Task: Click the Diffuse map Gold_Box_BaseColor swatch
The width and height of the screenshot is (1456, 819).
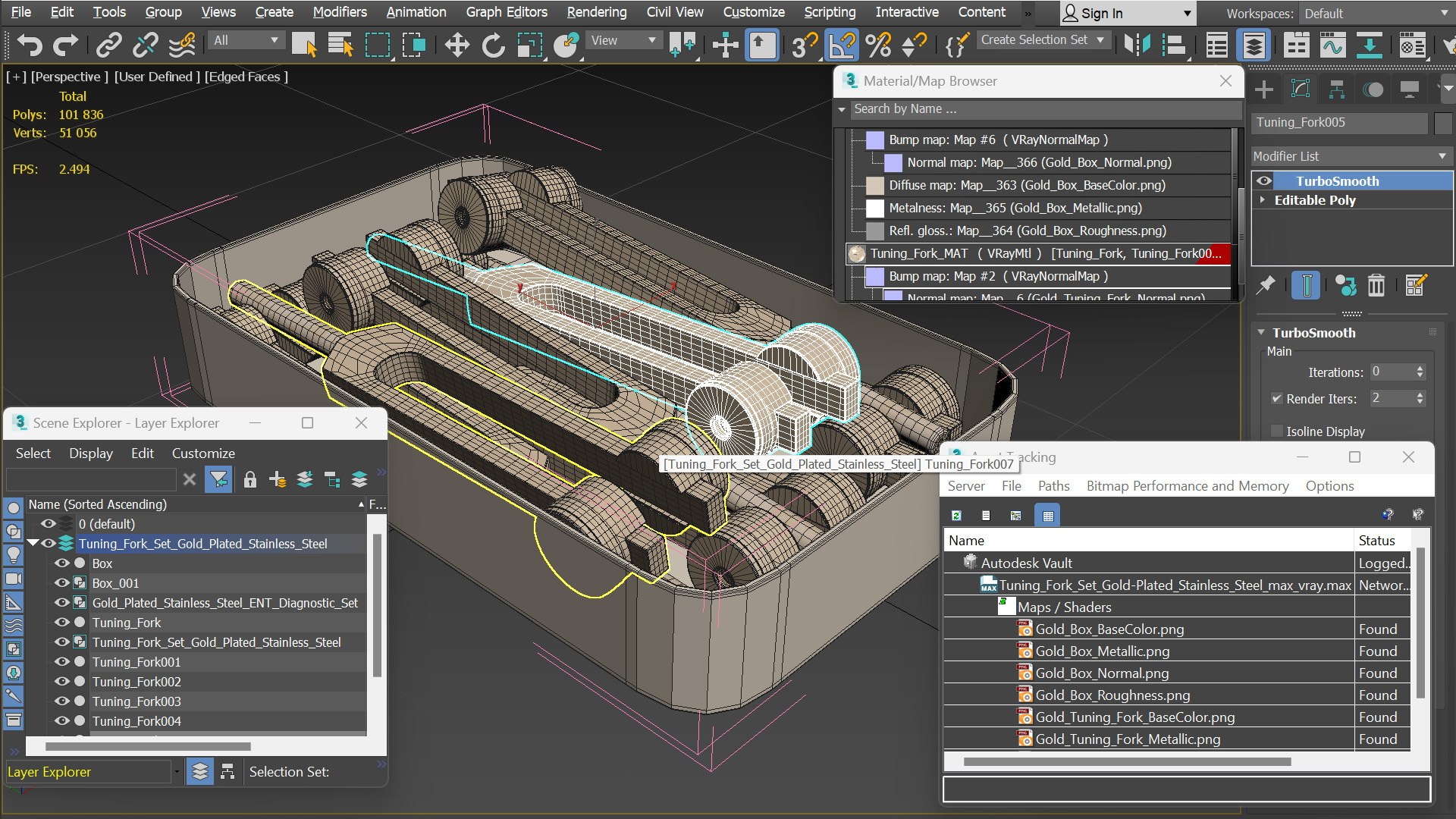Action: point(875,185)
